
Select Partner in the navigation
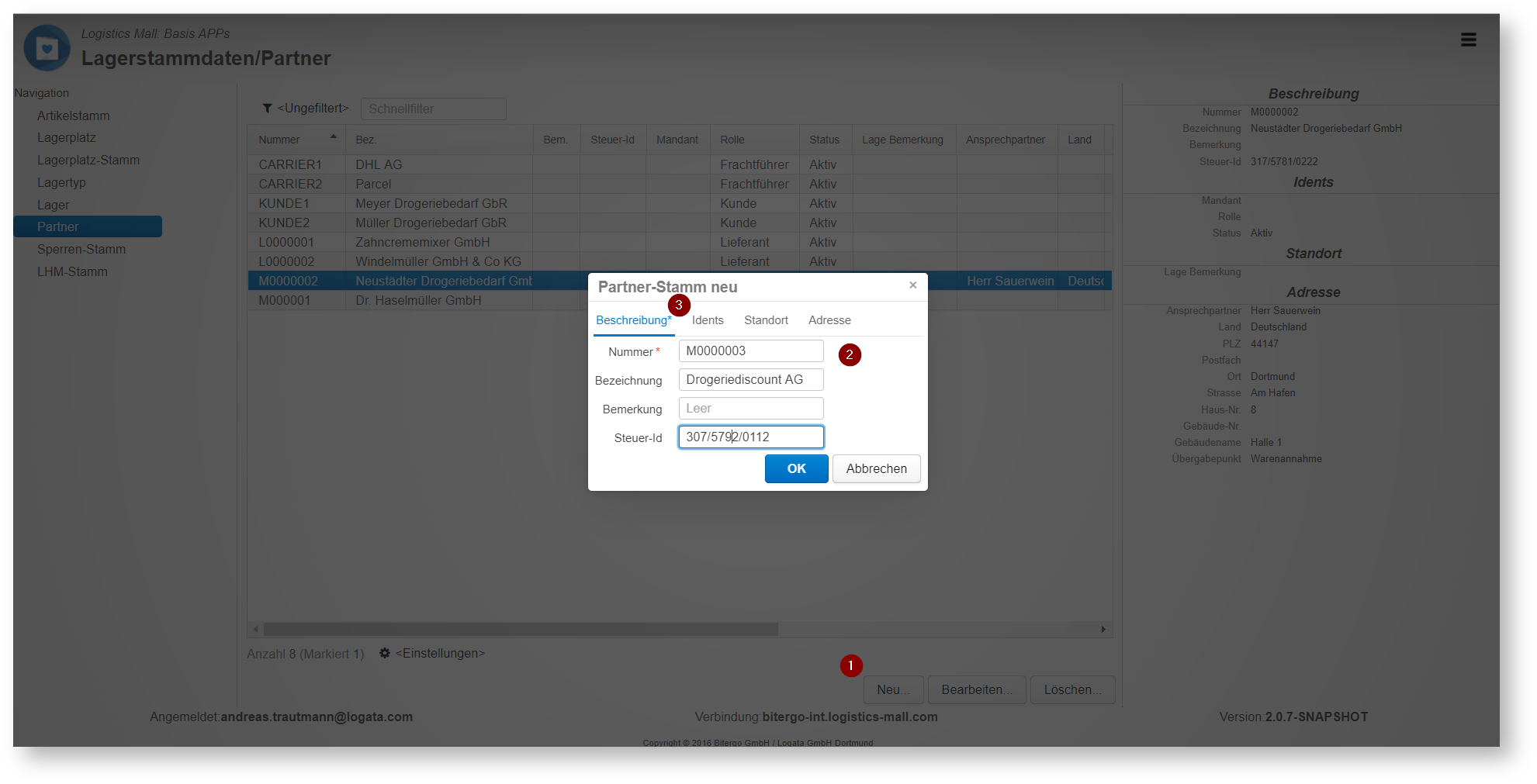pos(88,226)
